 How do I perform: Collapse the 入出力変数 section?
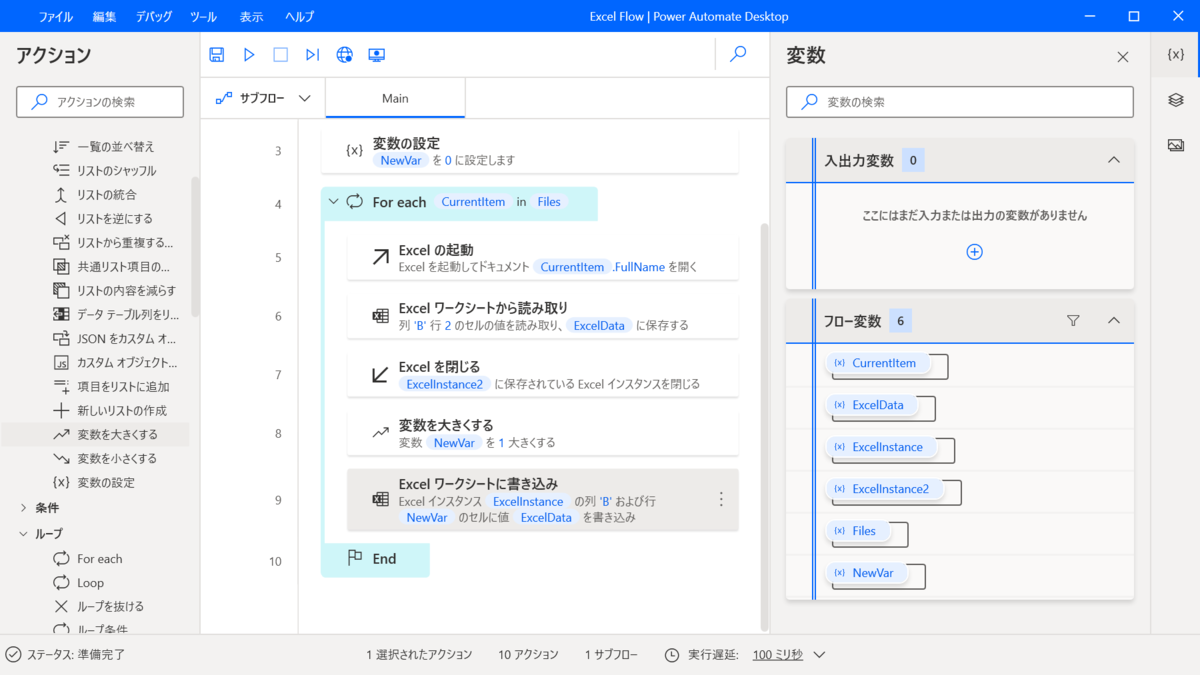tap(1113, 160)
